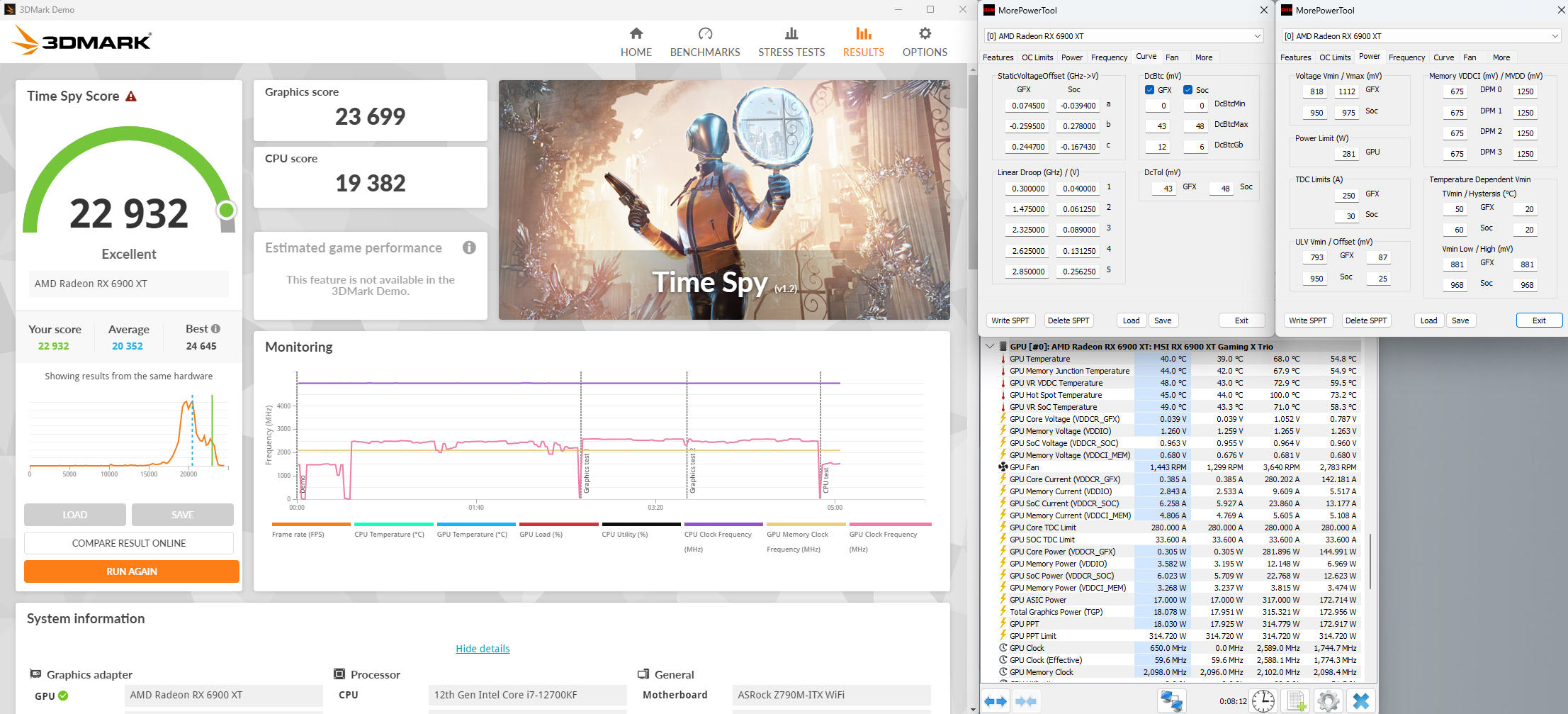Open GPU selector dropdown in left MorePowerTool window
The width and height of the screenshot is (1568, 714).
[1124, 36]
